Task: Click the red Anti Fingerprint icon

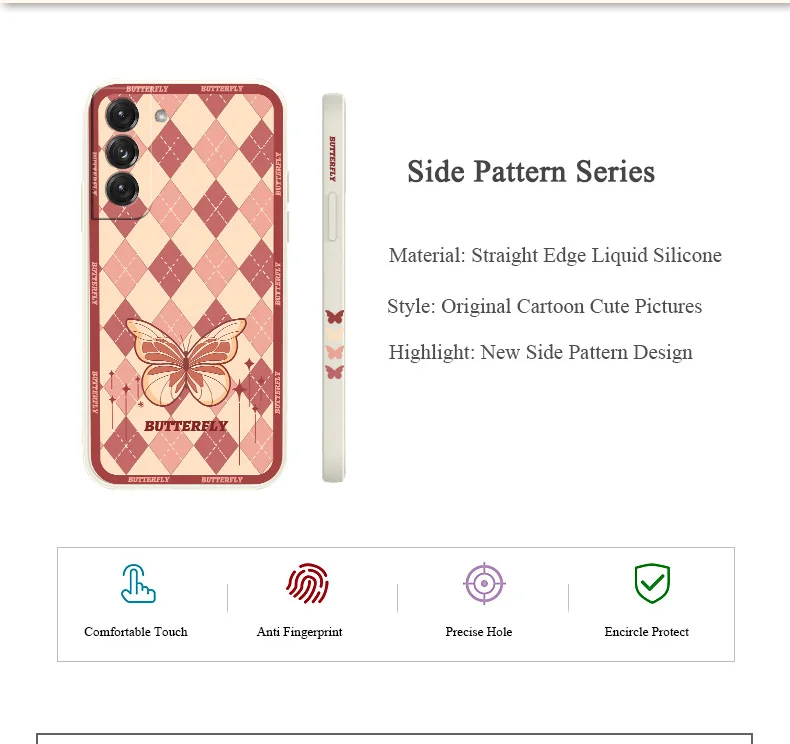Action: coord(307,583)
